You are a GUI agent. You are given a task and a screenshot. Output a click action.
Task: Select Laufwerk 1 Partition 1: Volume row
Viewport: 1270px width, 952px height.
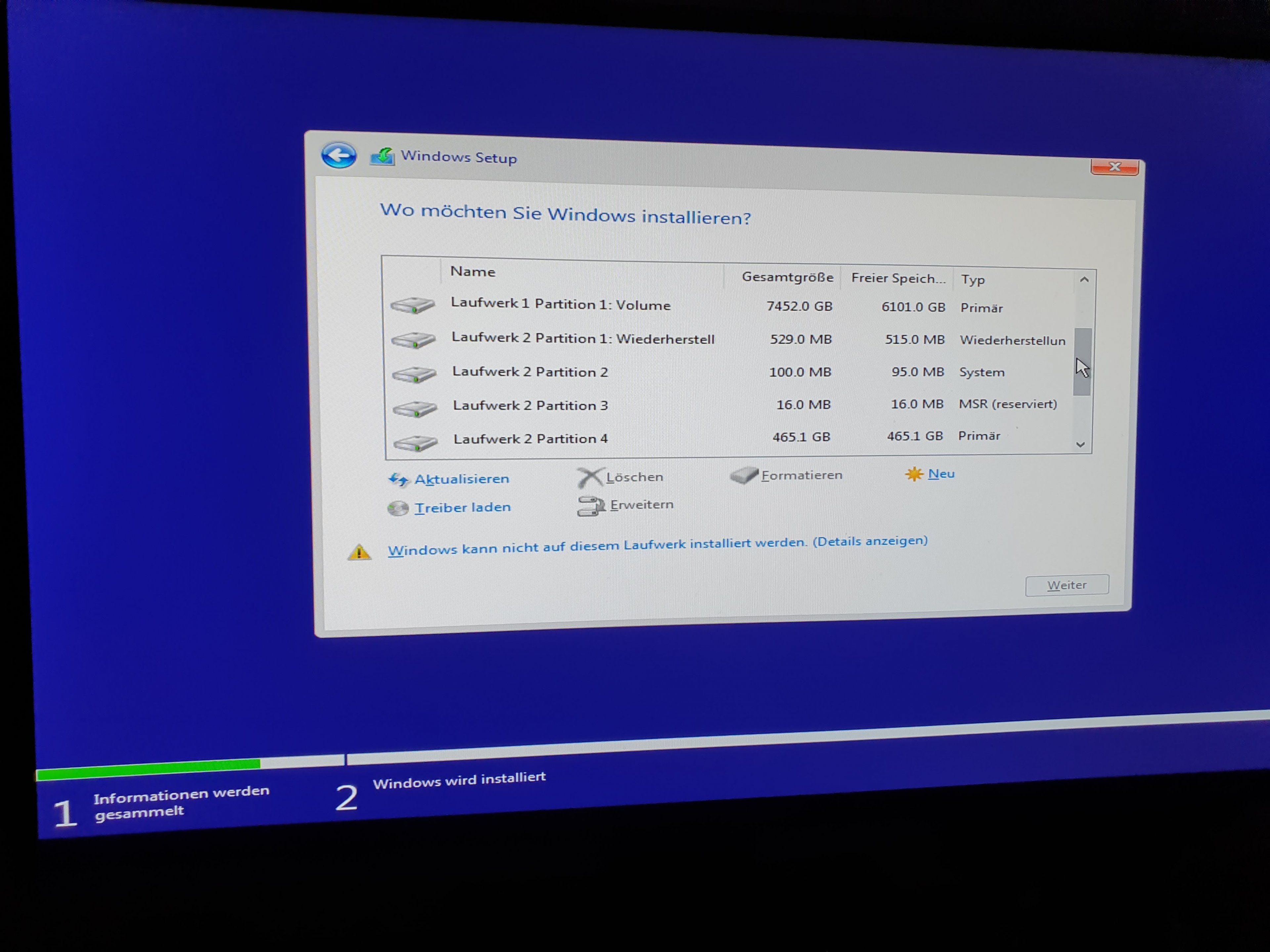560,304
